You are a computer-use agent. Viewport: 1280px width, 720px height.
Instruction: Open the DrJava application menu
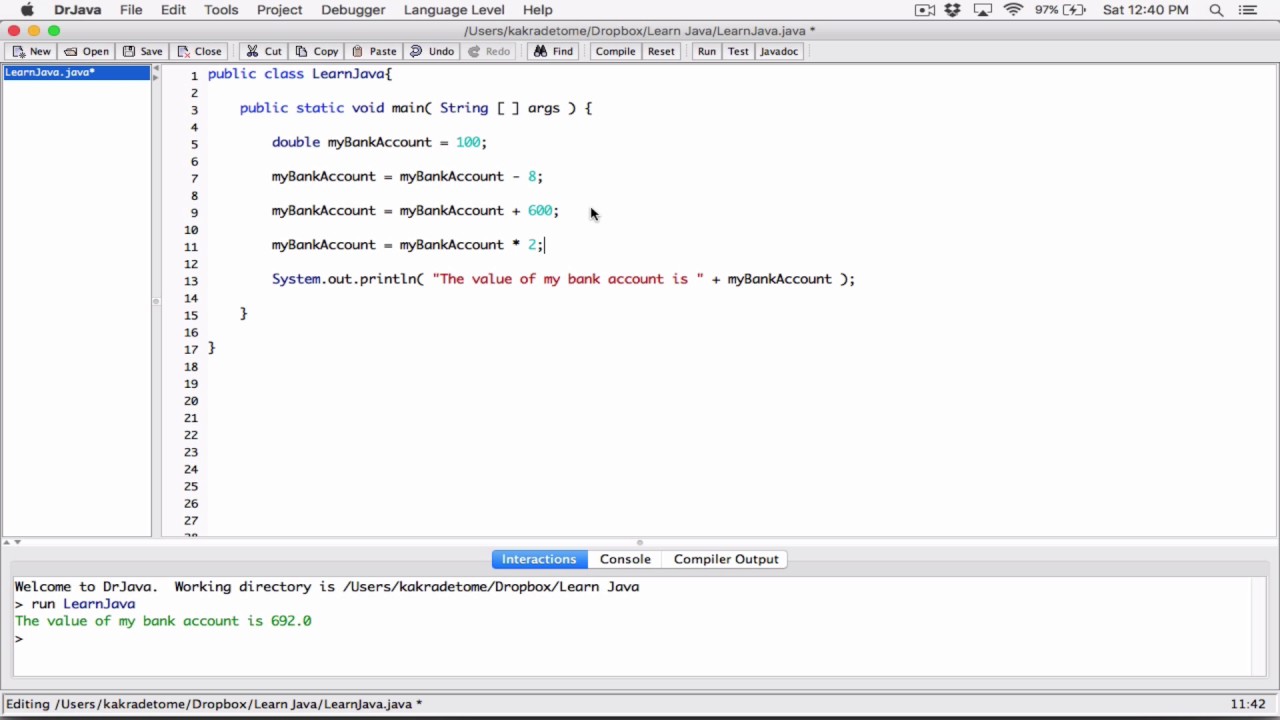[x=77, y=10]
